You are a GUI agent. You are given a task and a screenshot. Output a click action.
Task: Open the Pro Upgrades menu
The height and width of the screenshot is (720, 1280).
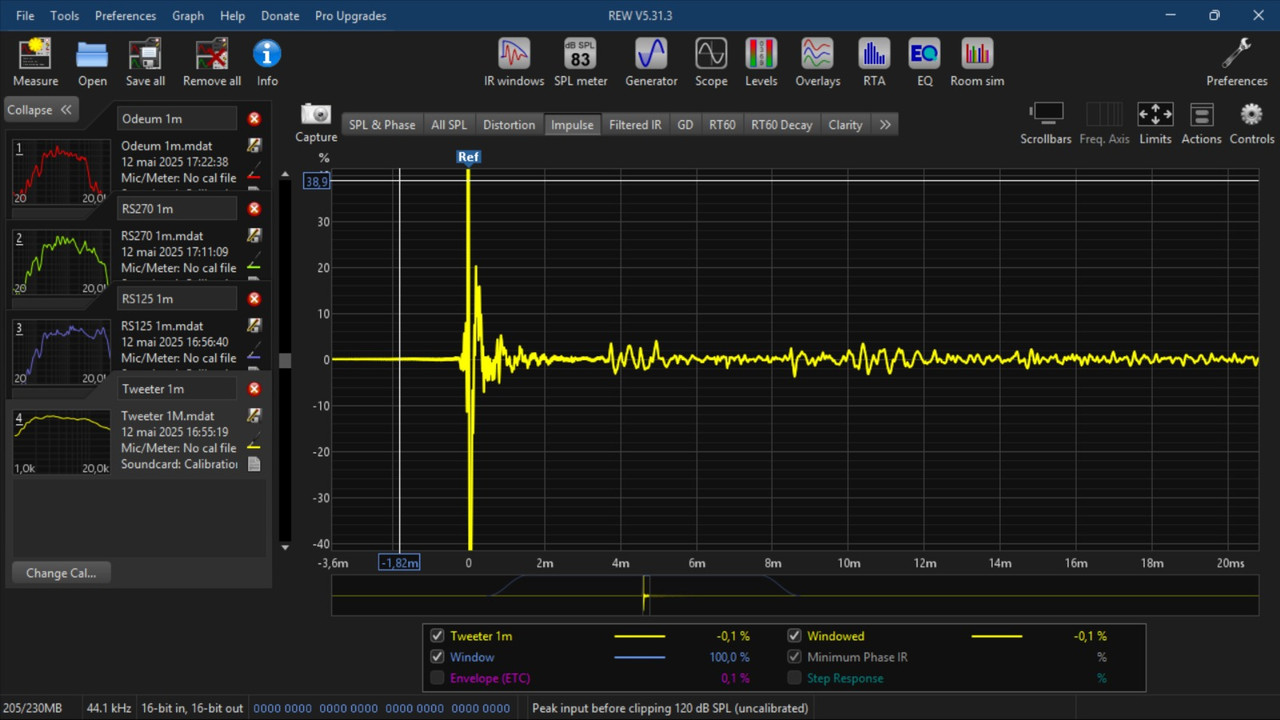[x=350, y=16]
